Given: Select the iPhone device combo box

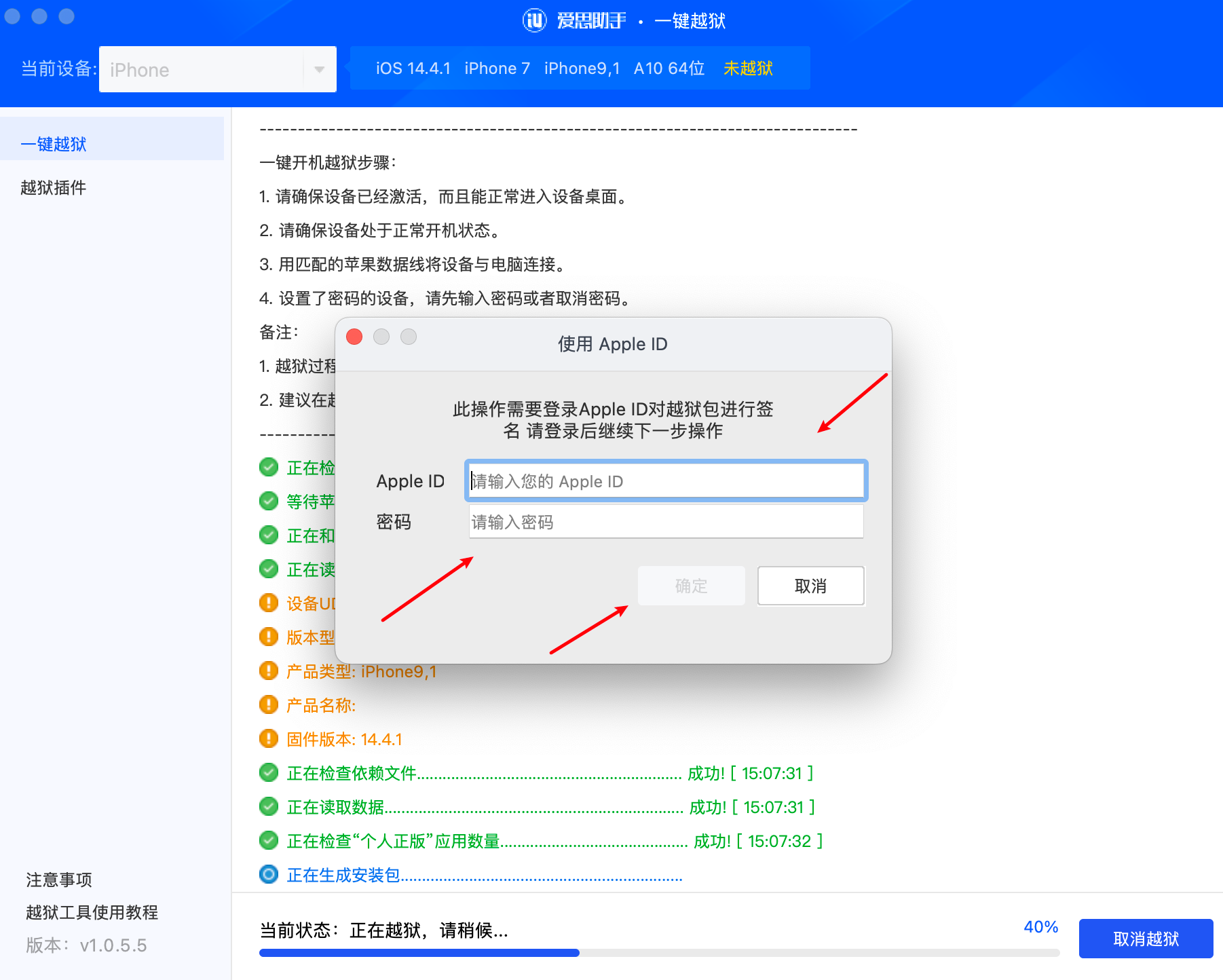Looking at the screenshot, I should pos(217,69).
